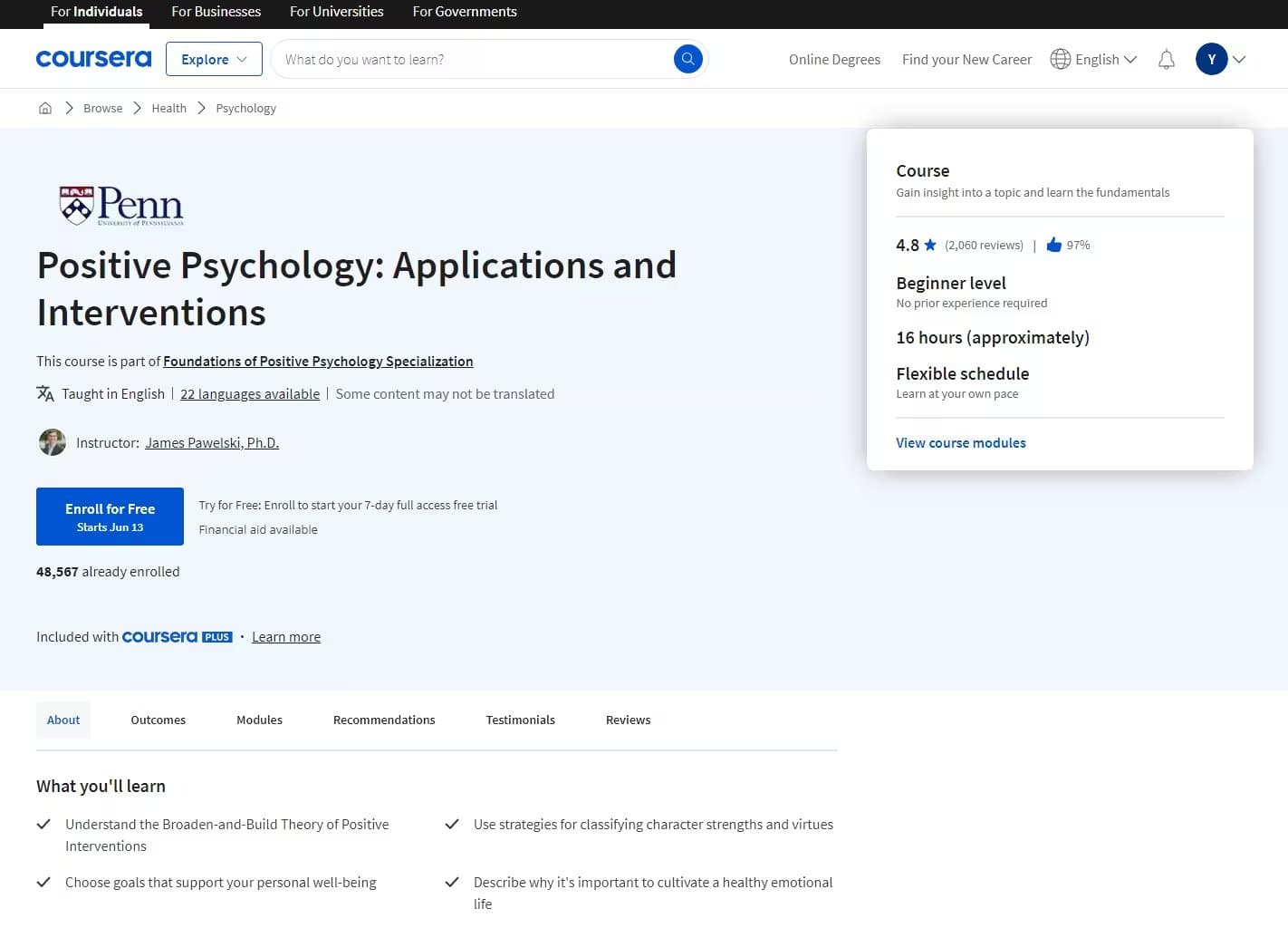
Task: Click the translation languages icon
Action: [45, 393]
